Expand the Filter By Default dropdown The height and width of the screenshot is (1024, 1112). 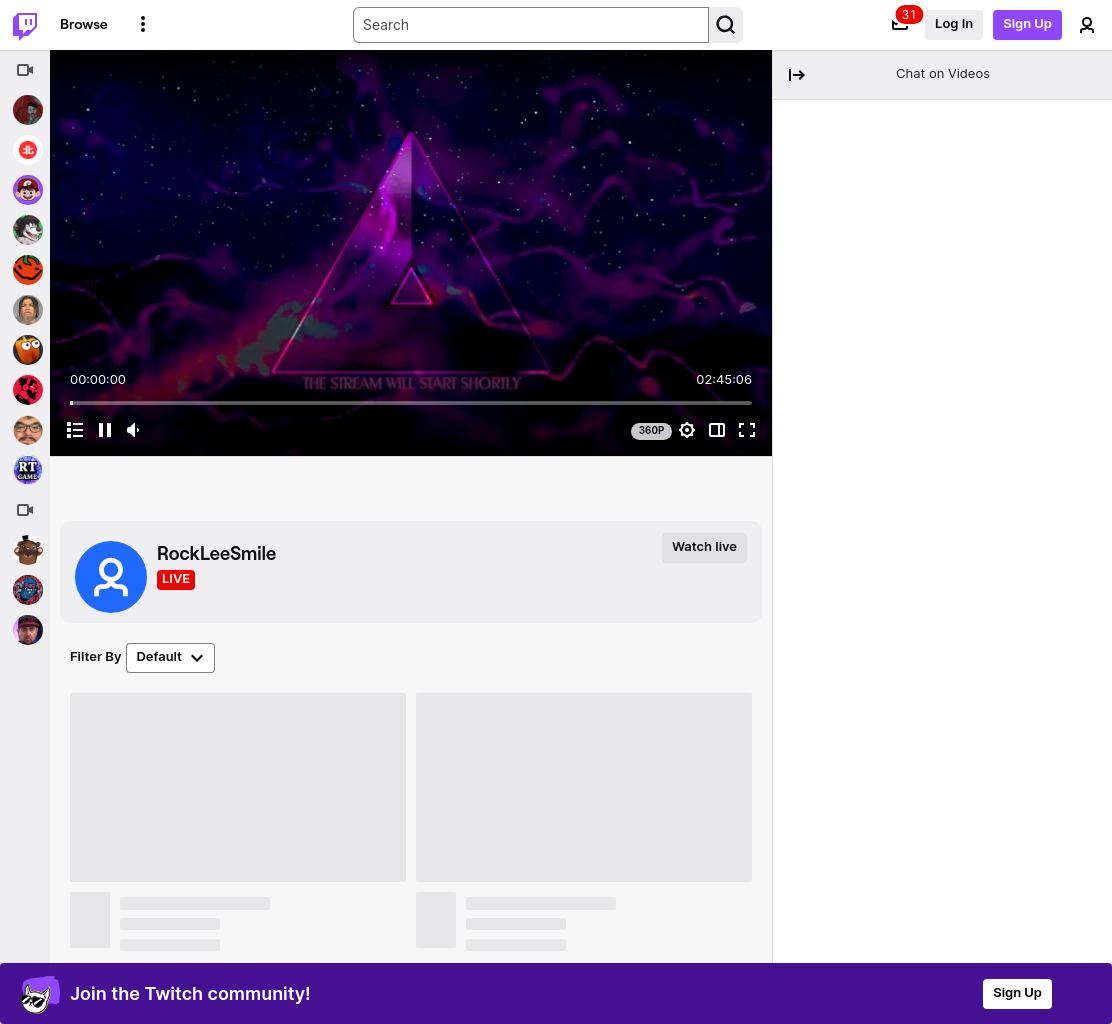[x=170, y=657]
